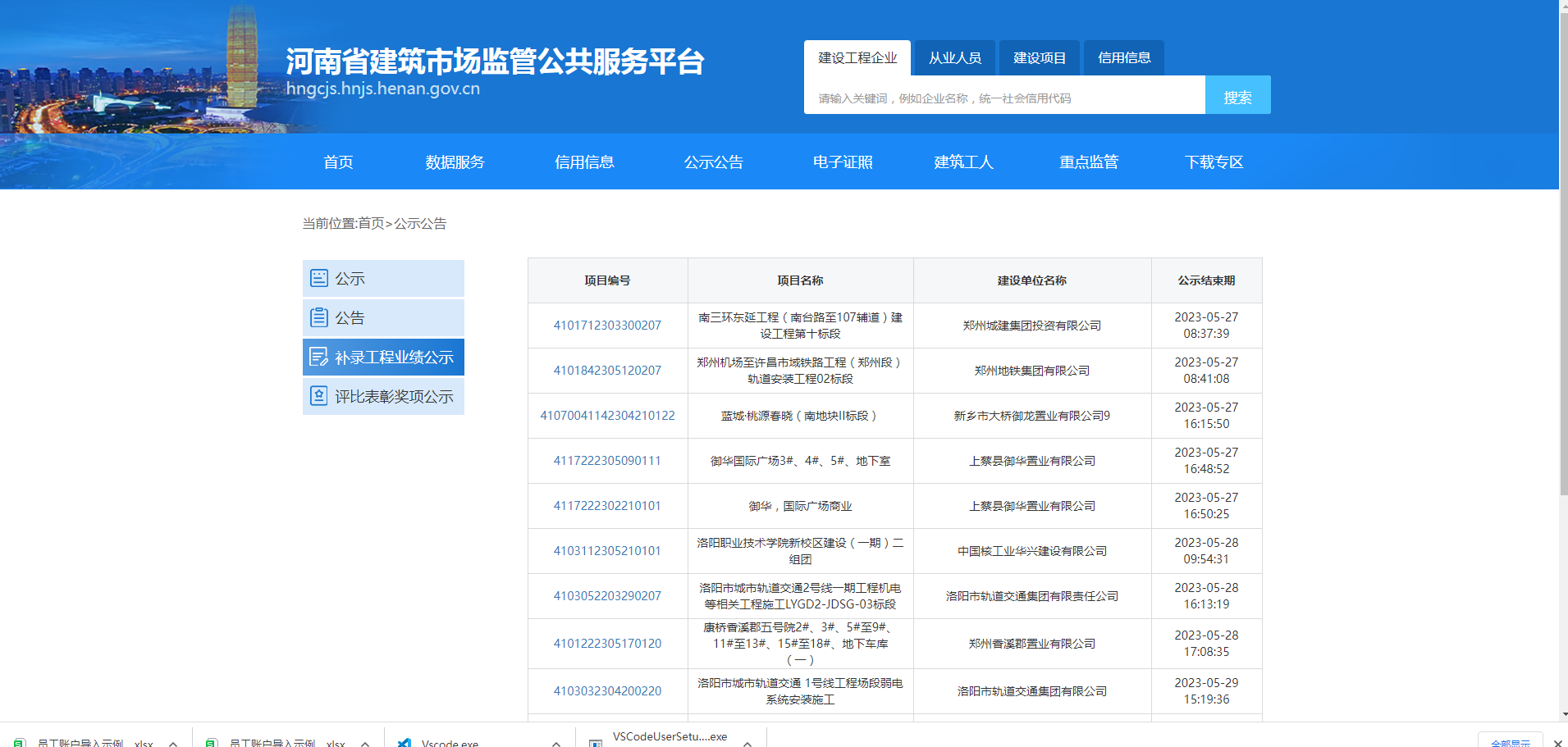Image resolution: width=1568 pixels, height=747 pixels.
Task: Select 公告 in the left sidebar
Action: (x=383, y=317)
